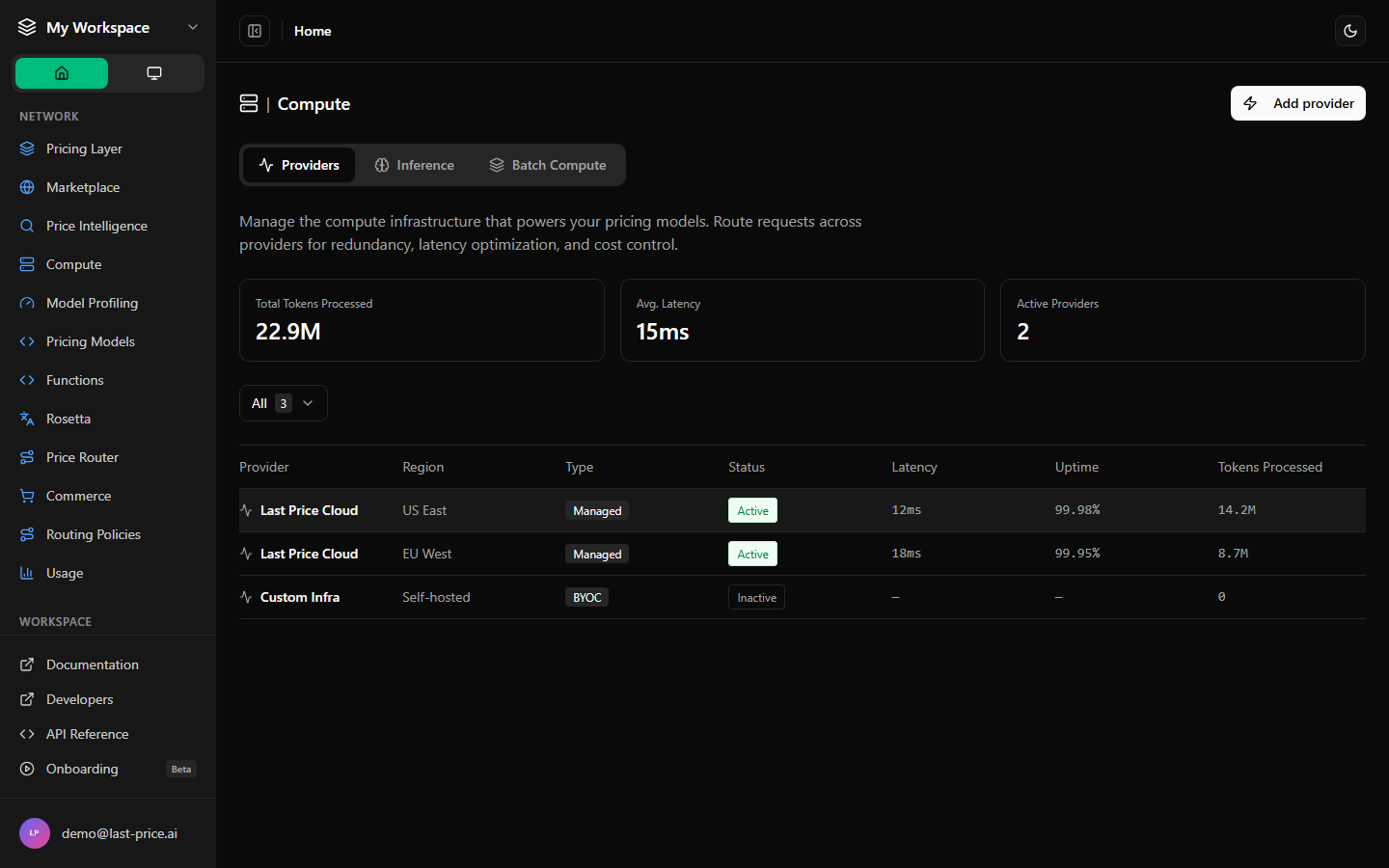Click the Latency column header
The image size is (1389, 868).
pos(914,467)
